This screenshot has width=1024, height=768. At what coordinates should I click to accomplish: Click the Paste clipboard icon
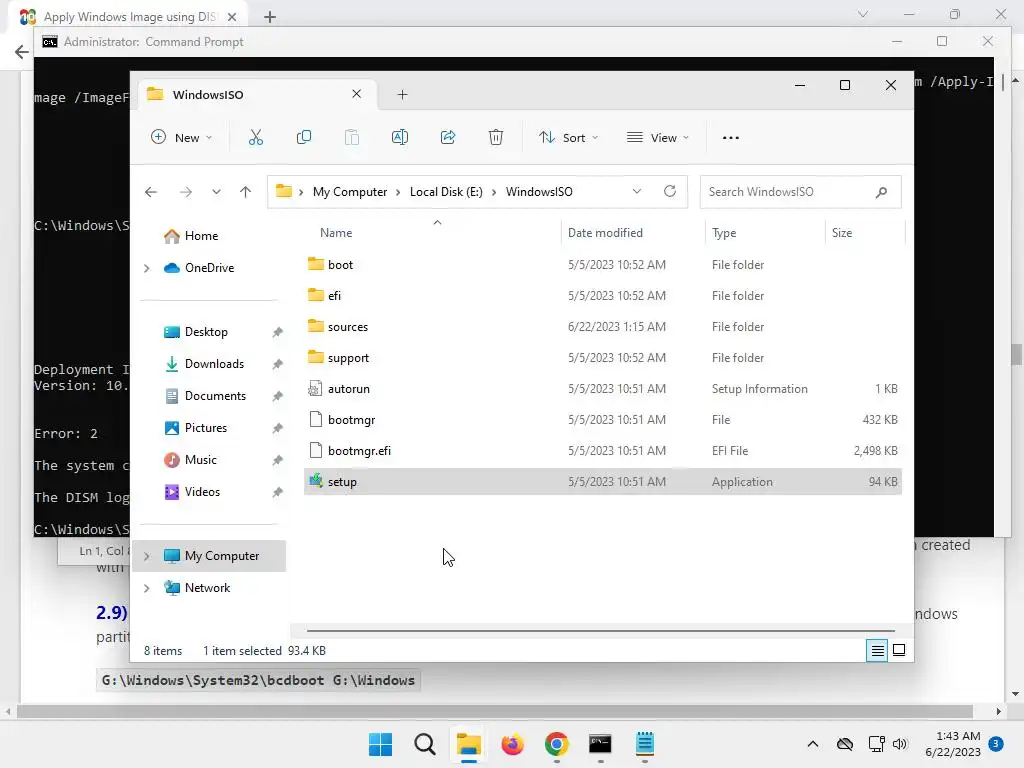(x=351, y=137)
